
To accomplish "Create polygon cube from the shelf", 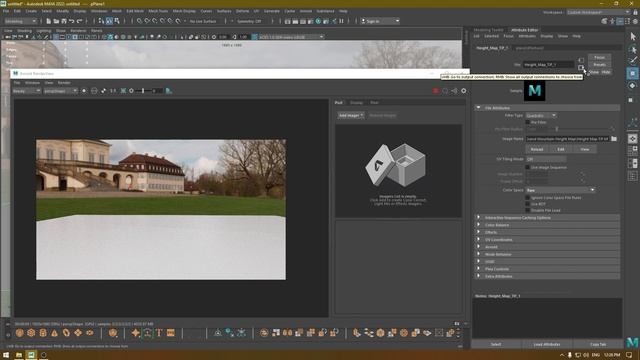I will (31, 333).
